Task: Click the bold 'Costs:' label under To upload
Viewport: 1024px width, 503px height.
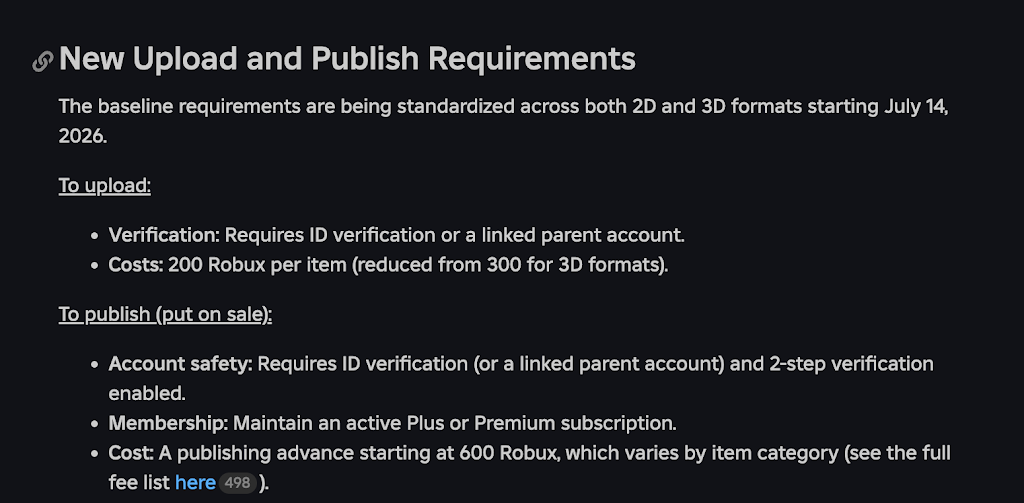Action: point(135,265)
